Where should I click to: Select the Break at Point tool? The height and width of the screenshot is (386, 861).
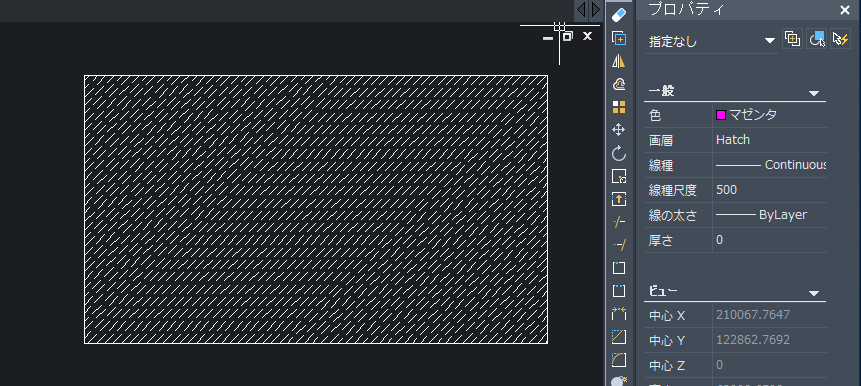point(619,268)
